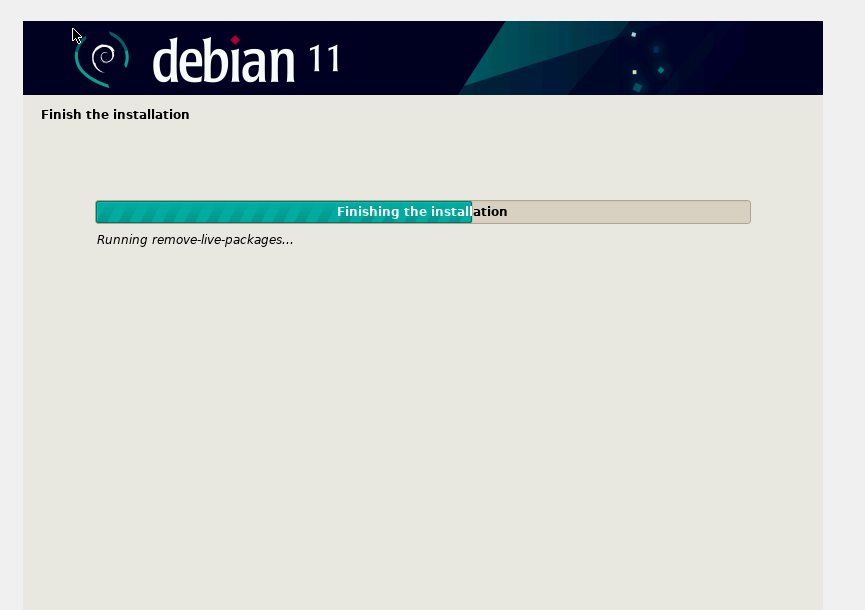The width and height of the screenshot is (865, 610).
Task: Click the 'debian 11' banner title
Action: pos(246,60)
